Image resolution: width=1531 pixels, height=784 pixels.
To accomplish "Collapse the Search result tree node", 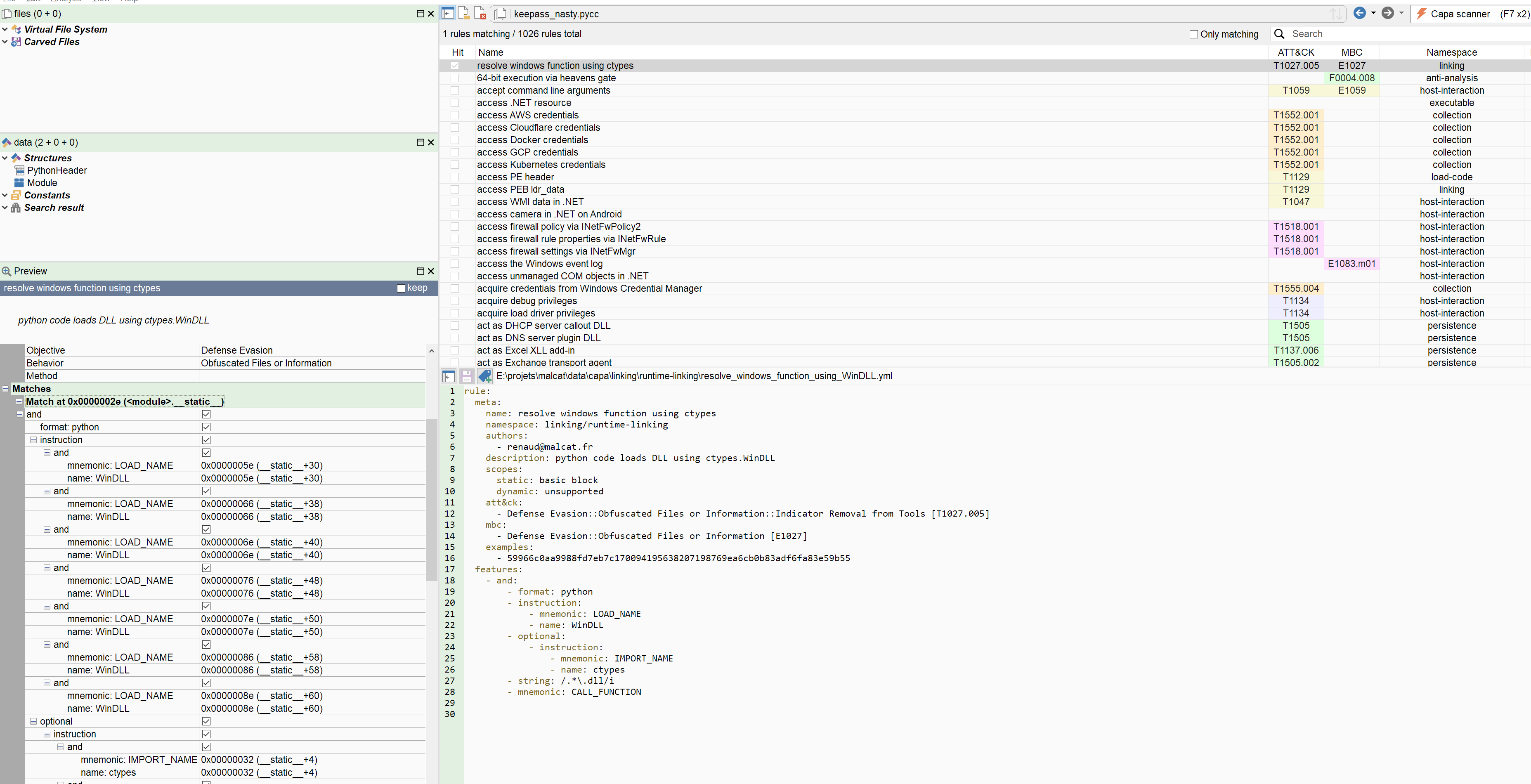I will pos(5,208).
